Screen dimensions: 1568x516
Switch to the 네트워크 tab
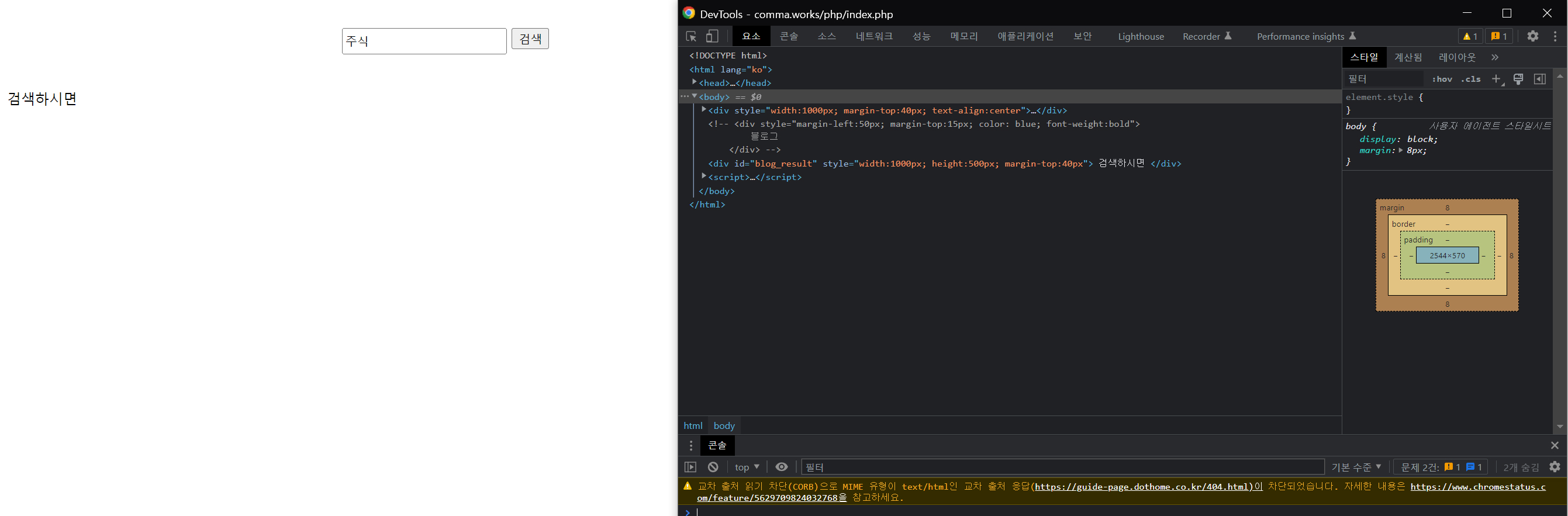[873, 36]
